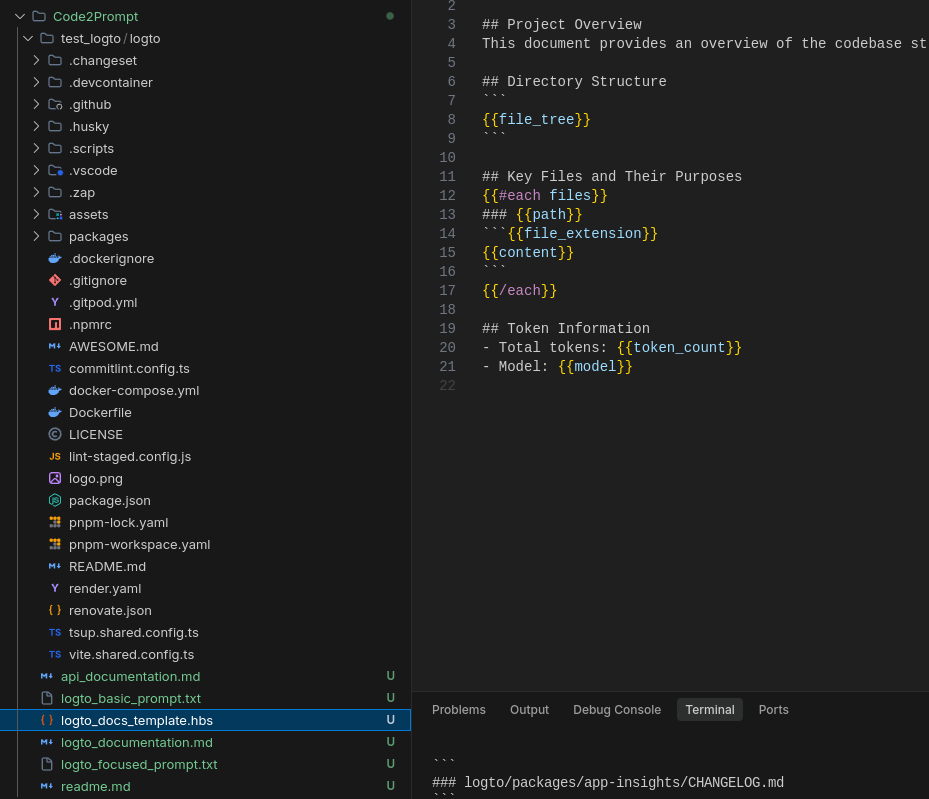Open the packages folder name

point(98,236)
